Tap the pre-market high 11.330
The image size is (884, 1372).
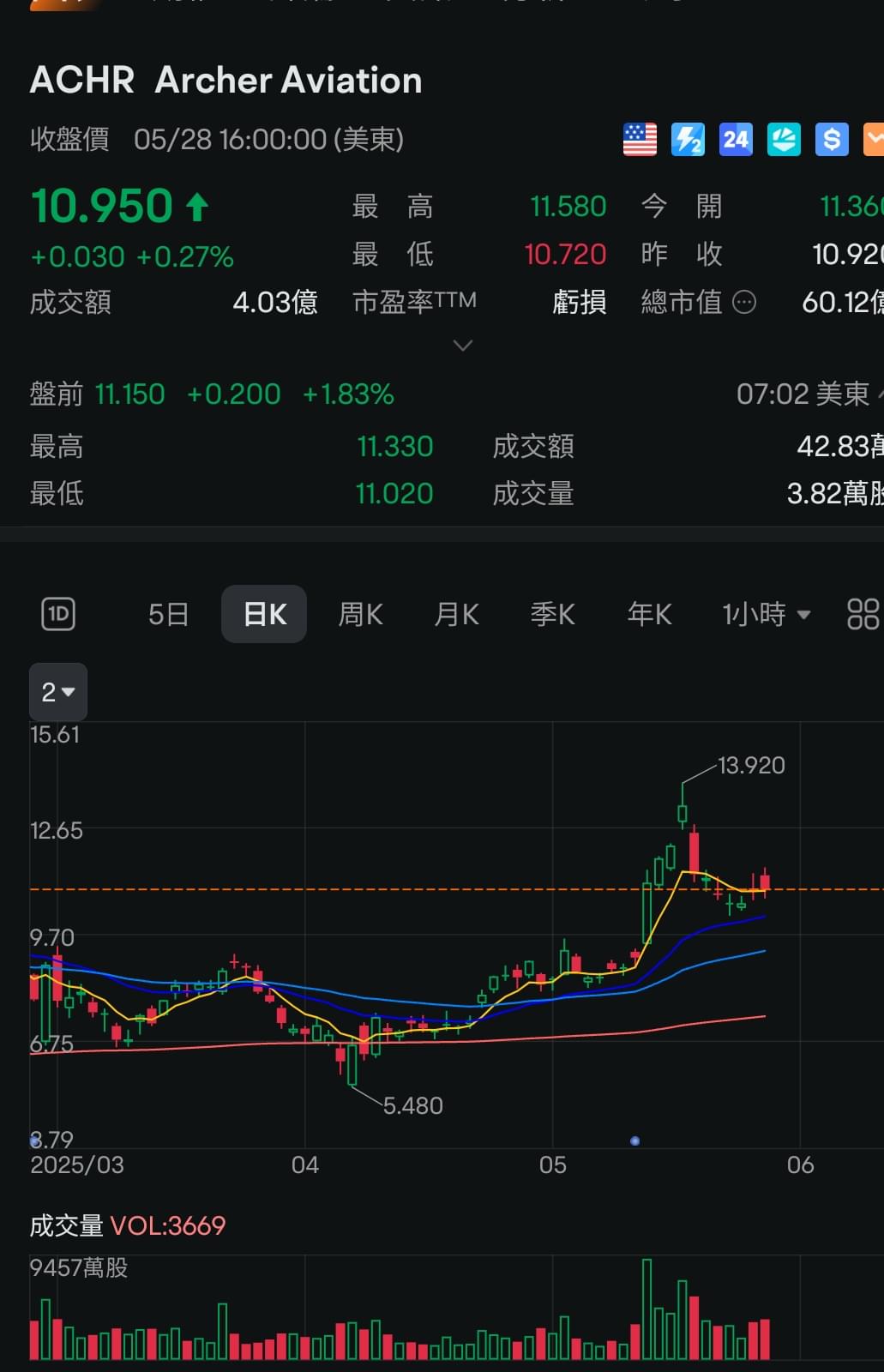[x=395, y=447]
